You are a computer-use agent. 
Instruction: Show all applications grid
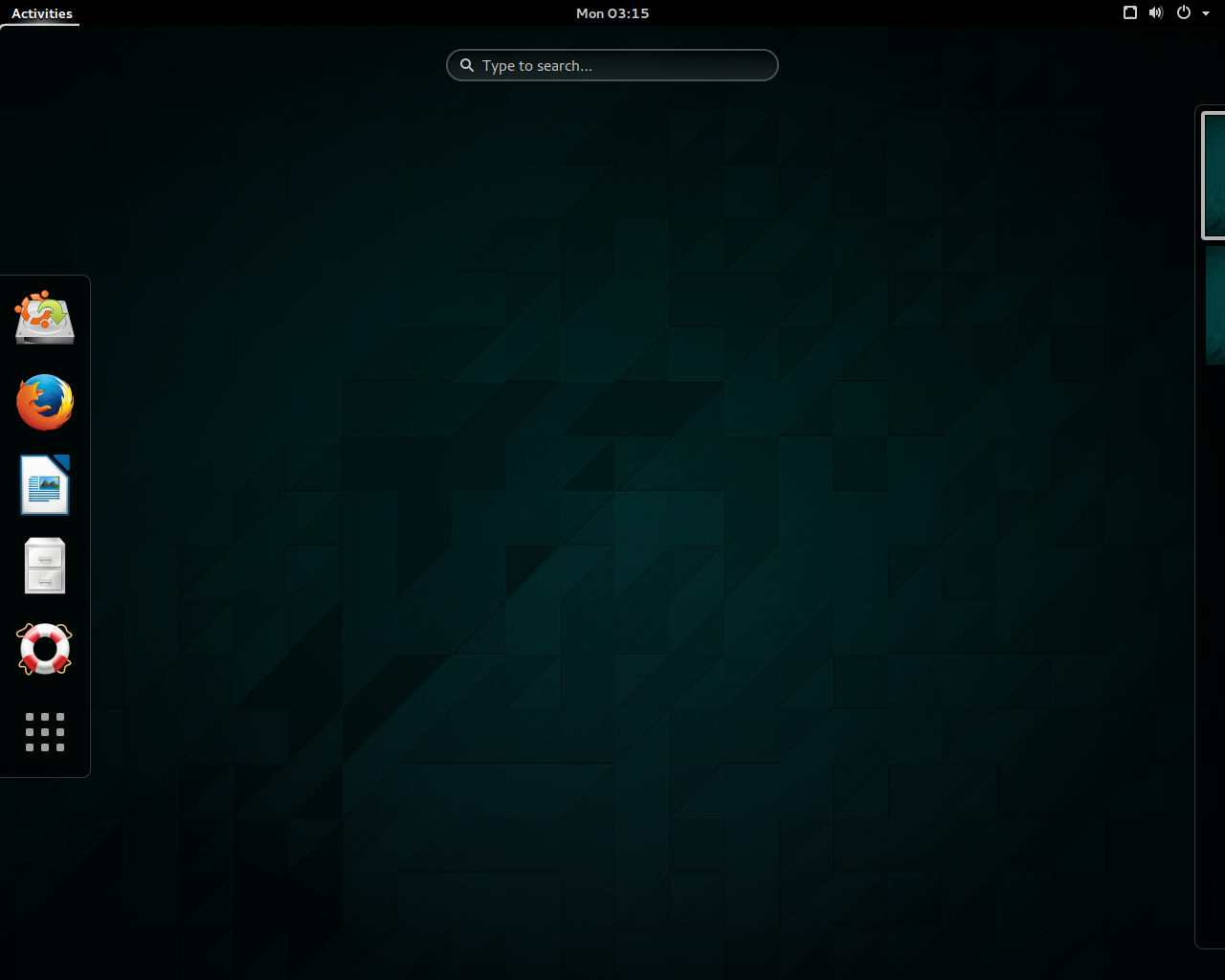45,732
